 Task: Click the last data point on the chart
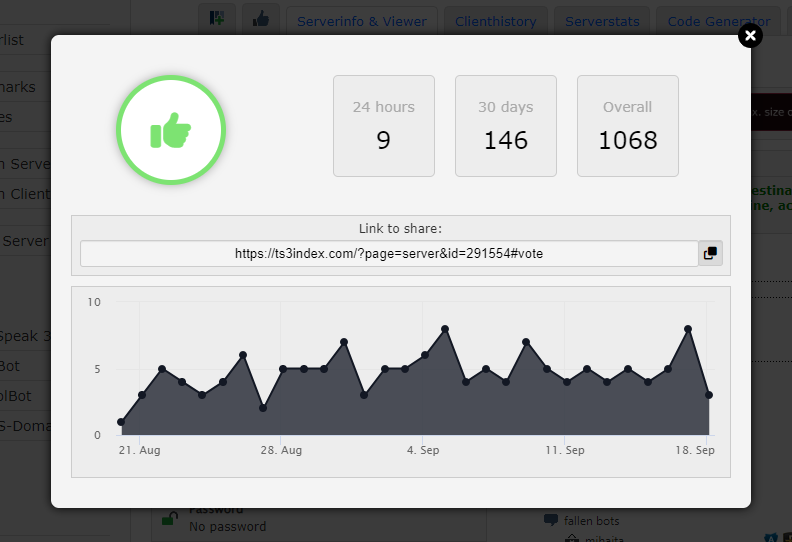pos(708,395)
